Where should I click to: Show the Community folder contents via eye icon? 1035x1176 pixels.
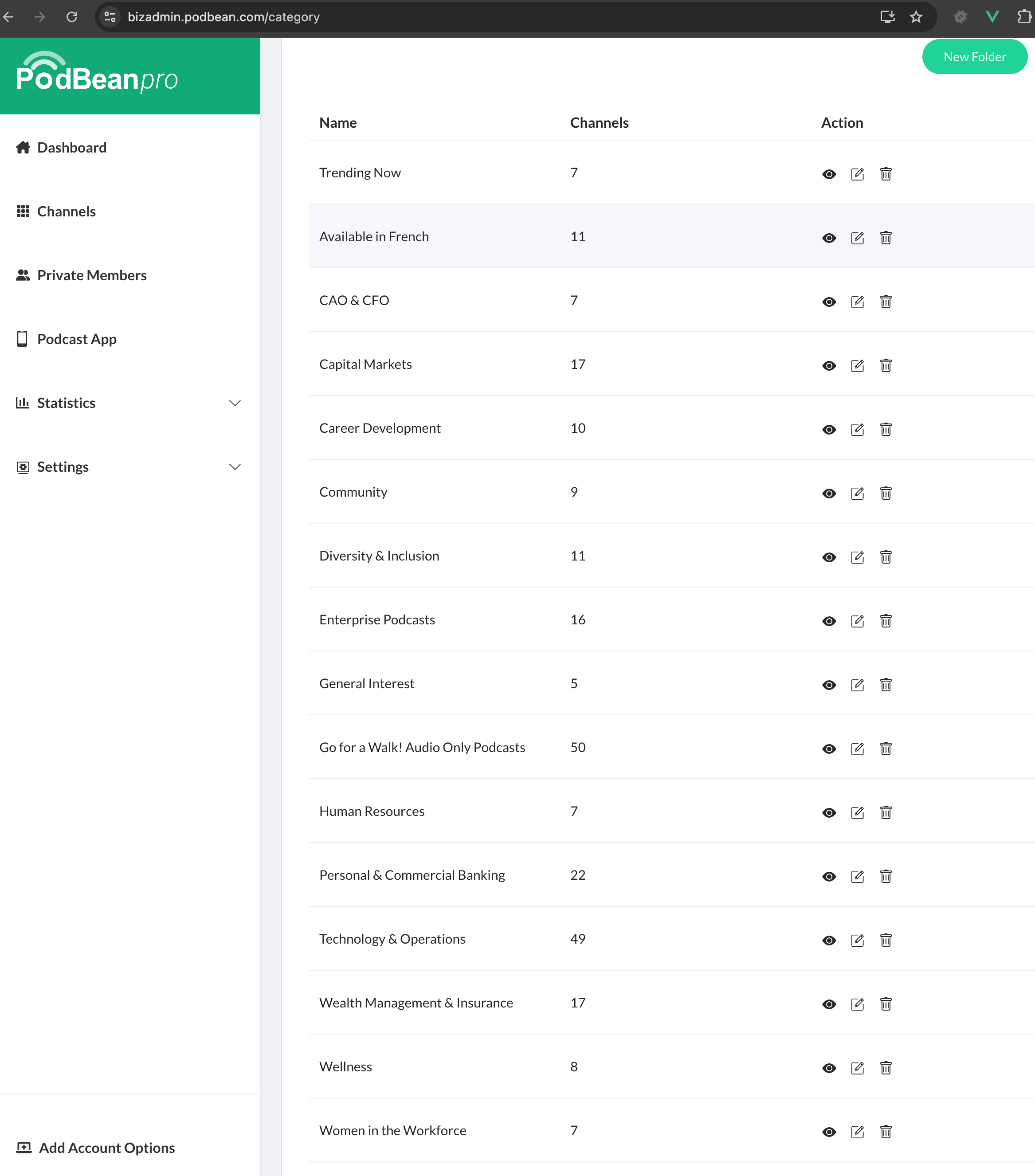828,493
